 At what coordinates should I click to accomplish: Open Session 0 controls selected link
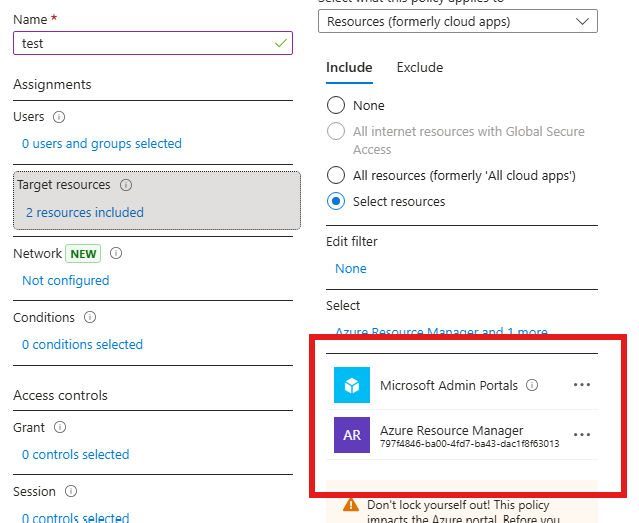tap(75, 518)
